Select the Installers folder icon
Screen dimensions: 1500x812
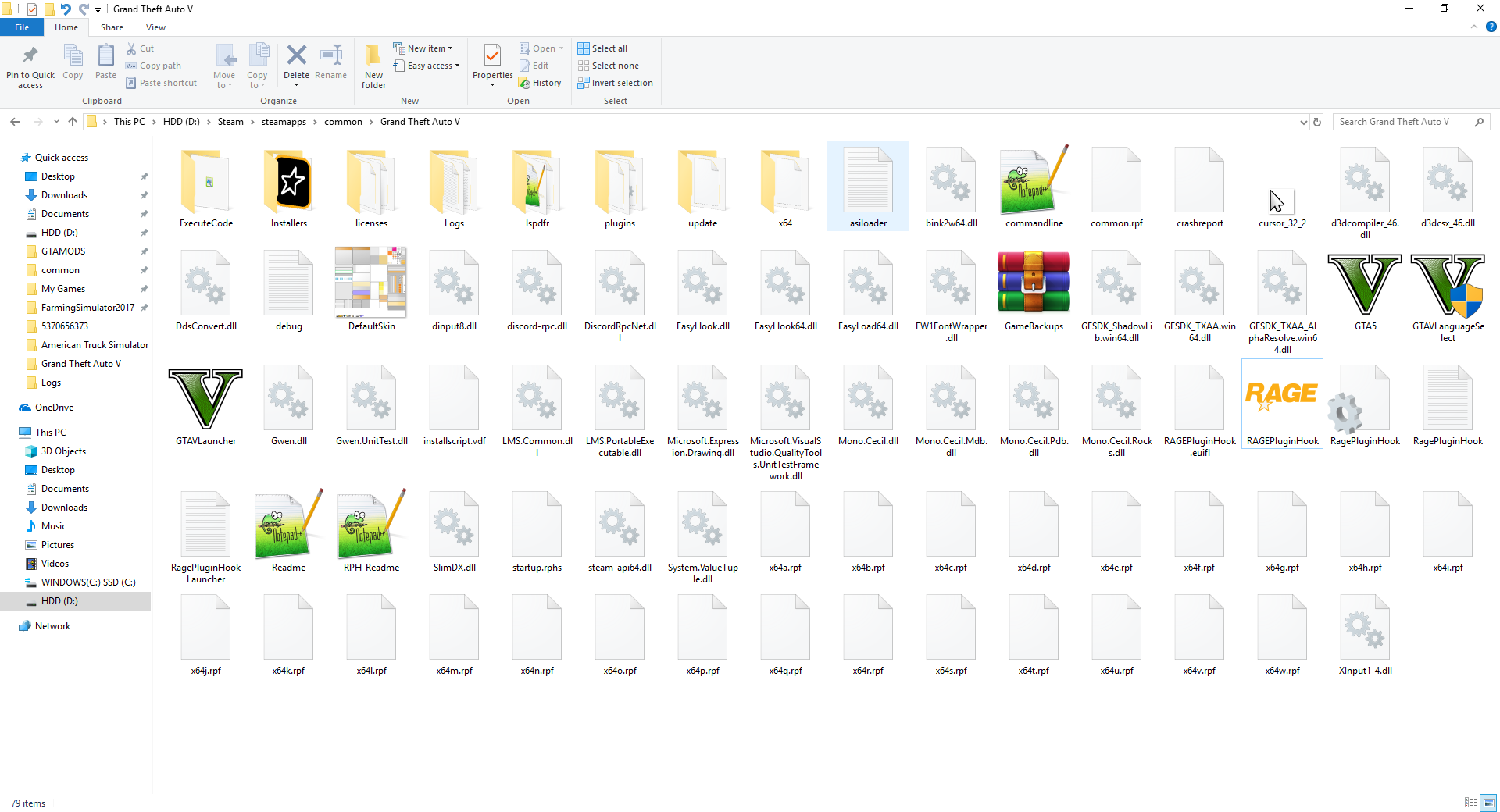pyautogui.click(x=288, y=182)
